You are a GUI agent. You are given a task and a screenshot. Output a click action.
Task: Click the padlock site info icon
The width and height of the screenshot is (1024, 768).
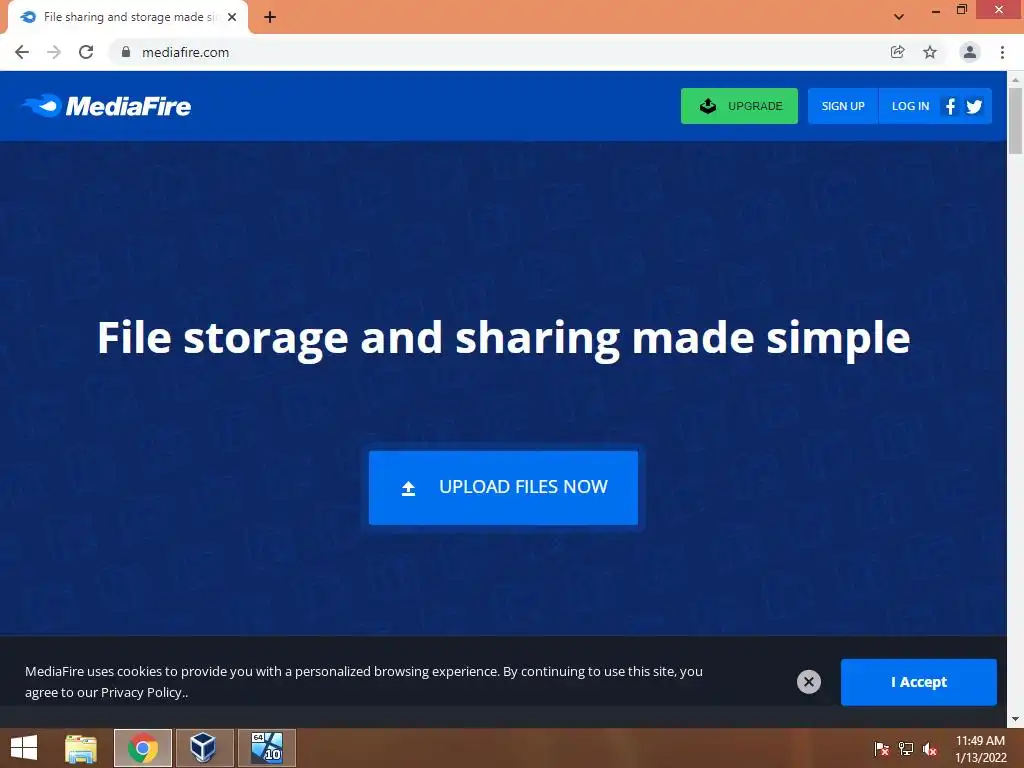click(x=126, y=52)
